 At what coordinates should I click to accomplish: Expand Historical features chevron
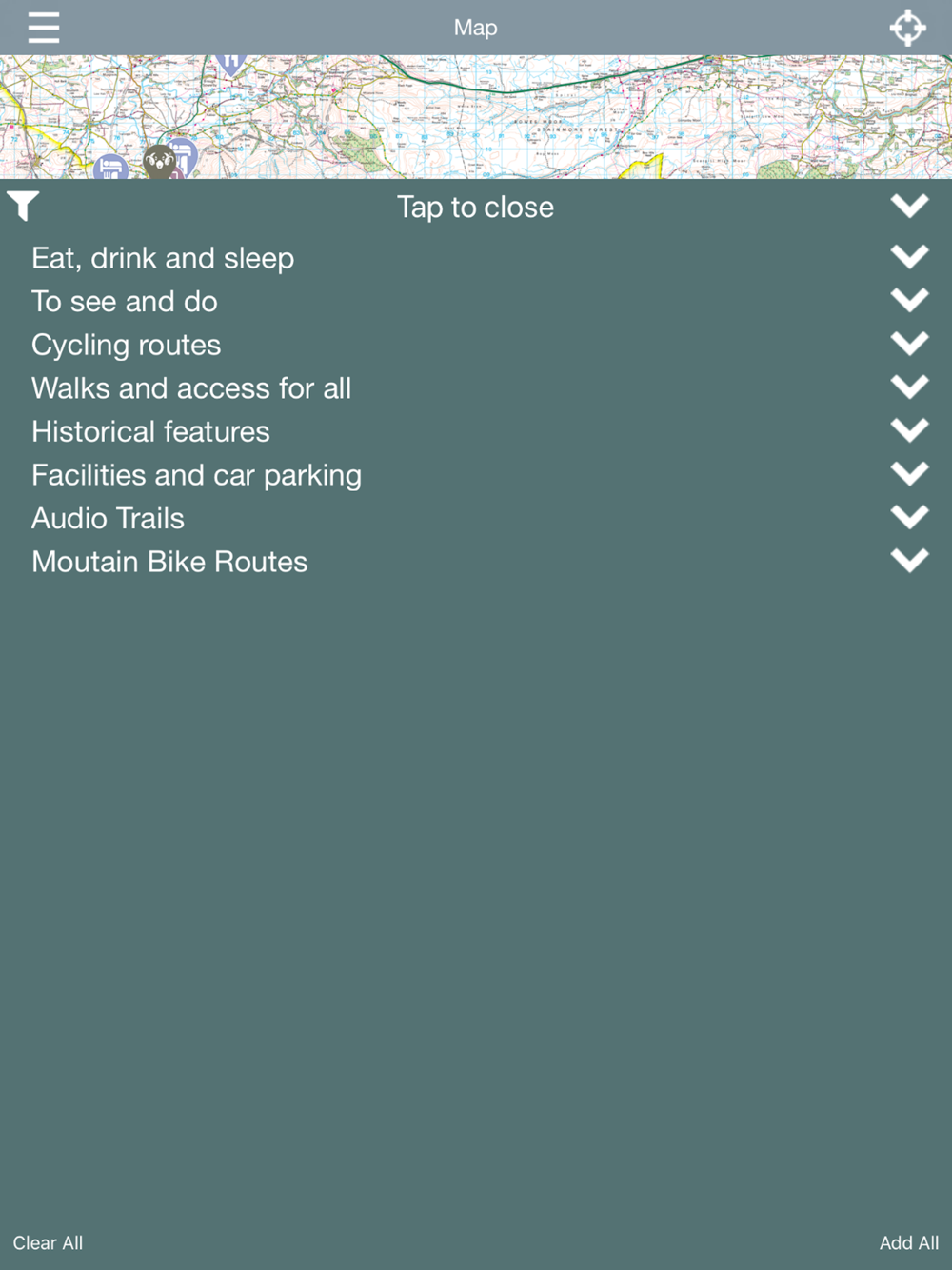pos(909,430)
